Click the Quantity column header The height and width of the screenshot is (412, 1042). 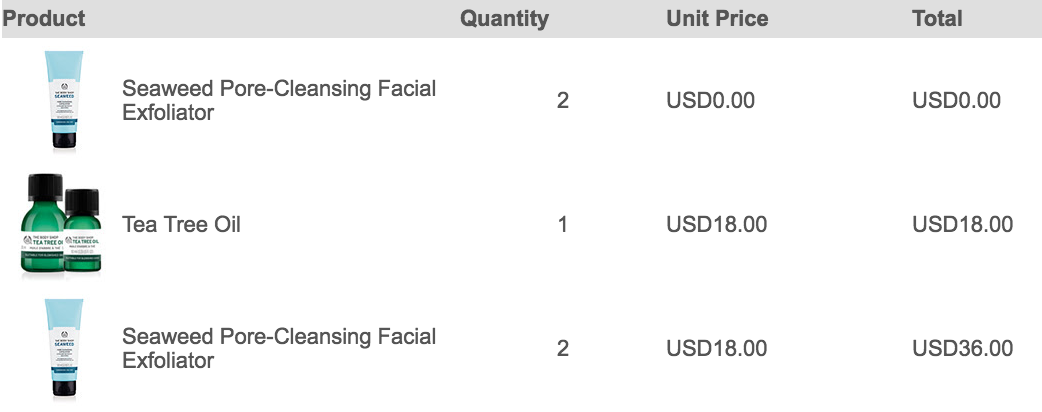[x=504, y=18]
